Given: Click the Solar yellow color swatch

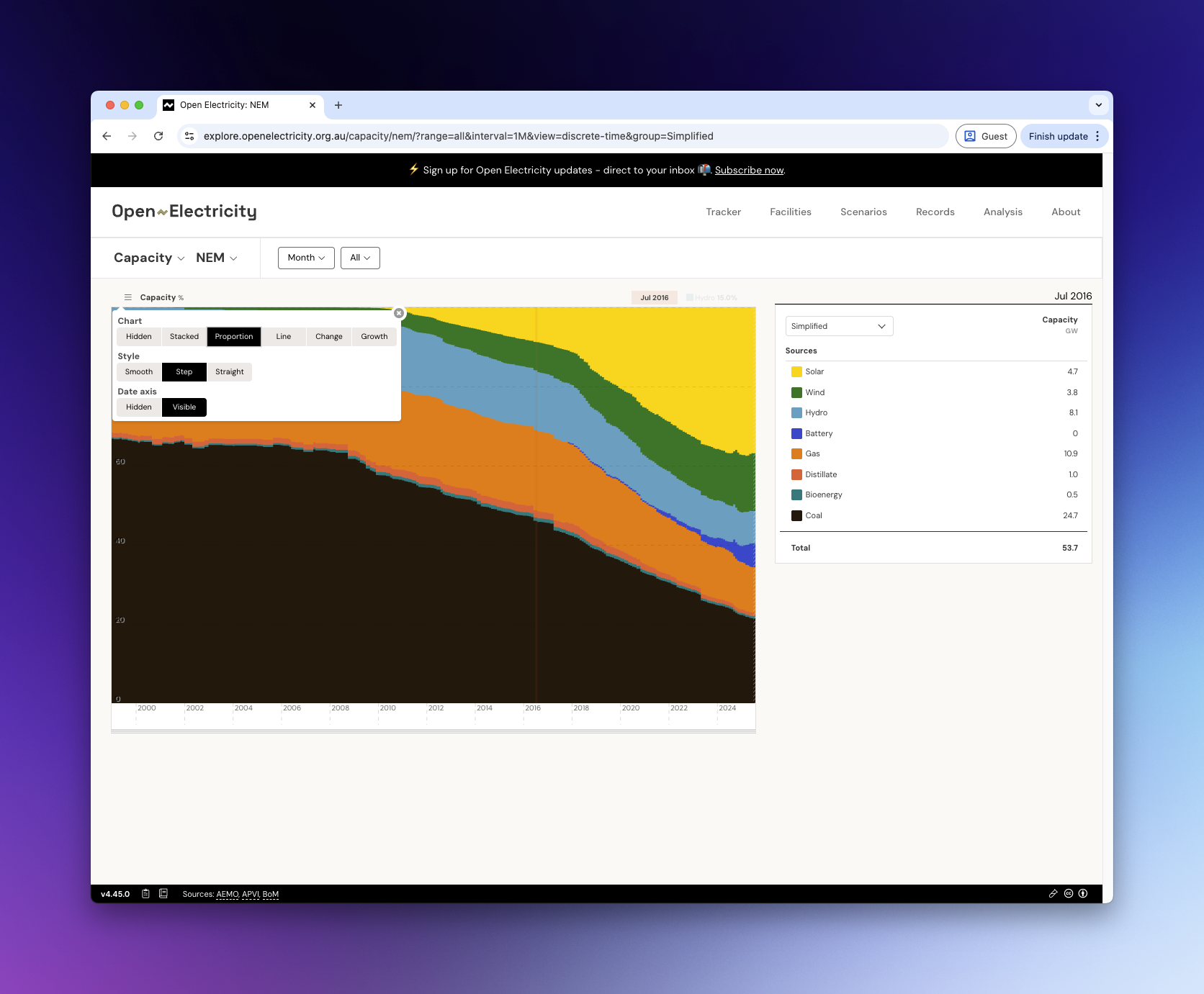Looking at the screenshot, I should 796,372.
